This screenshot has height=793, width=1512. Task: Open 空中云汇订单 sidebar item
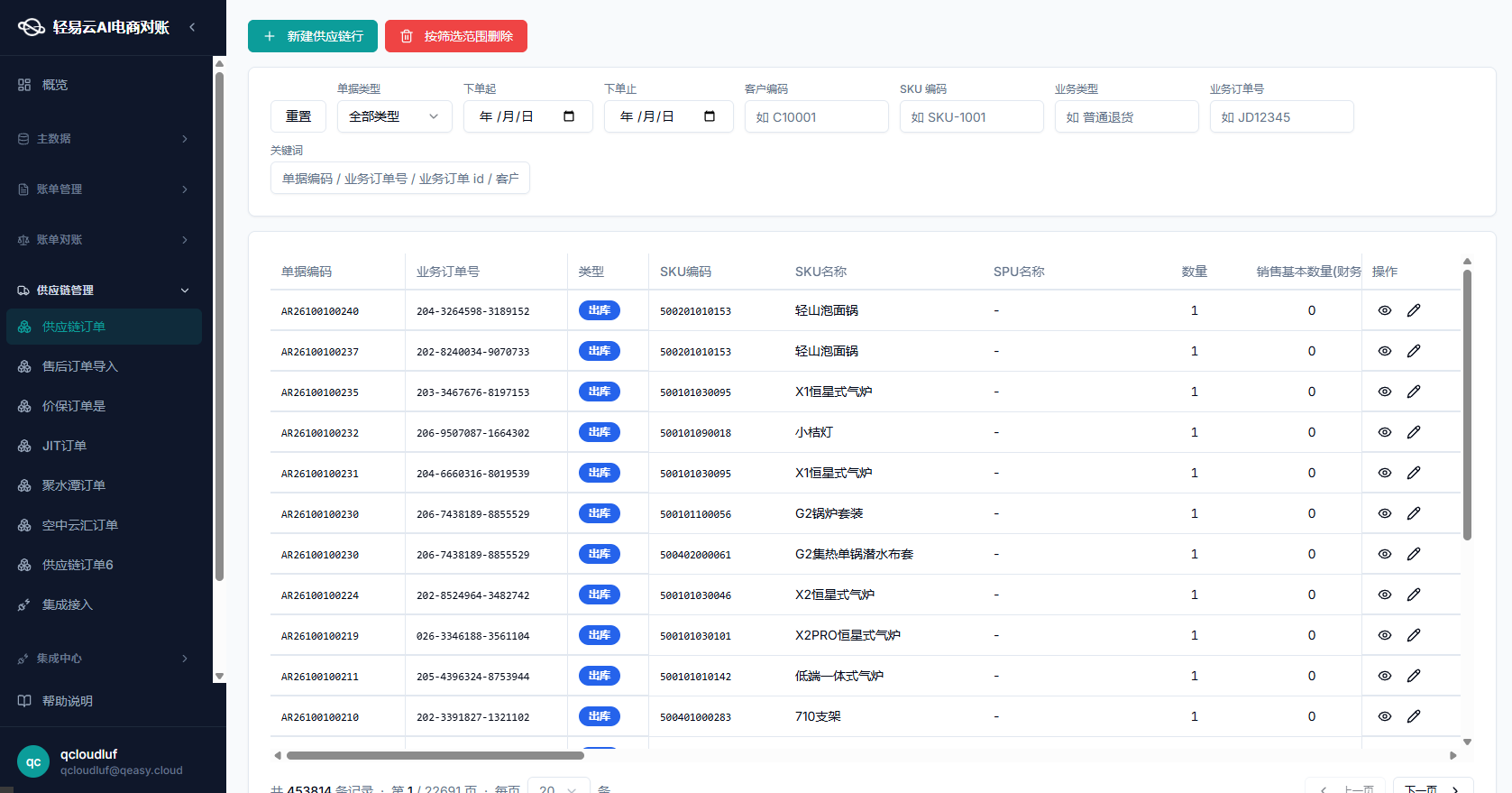point(105,525)
